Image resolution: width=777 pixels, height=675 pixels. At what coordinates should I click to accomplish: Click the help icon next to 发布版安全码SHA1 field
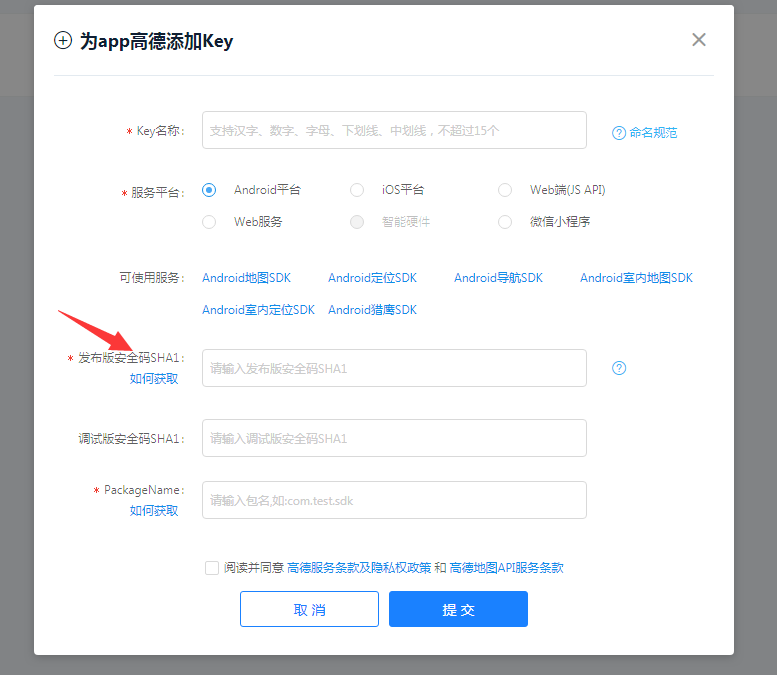pos(619,368)
